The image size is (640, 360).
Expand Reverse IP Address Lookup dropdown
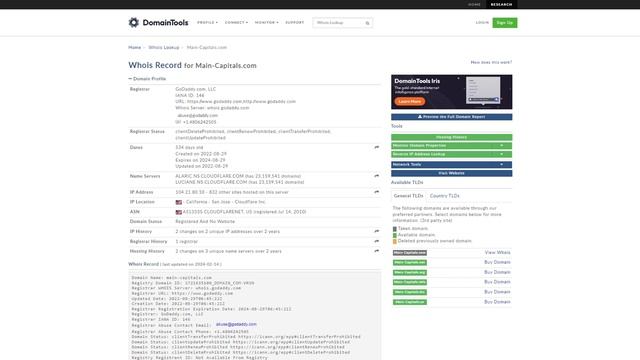click(451, 154)
